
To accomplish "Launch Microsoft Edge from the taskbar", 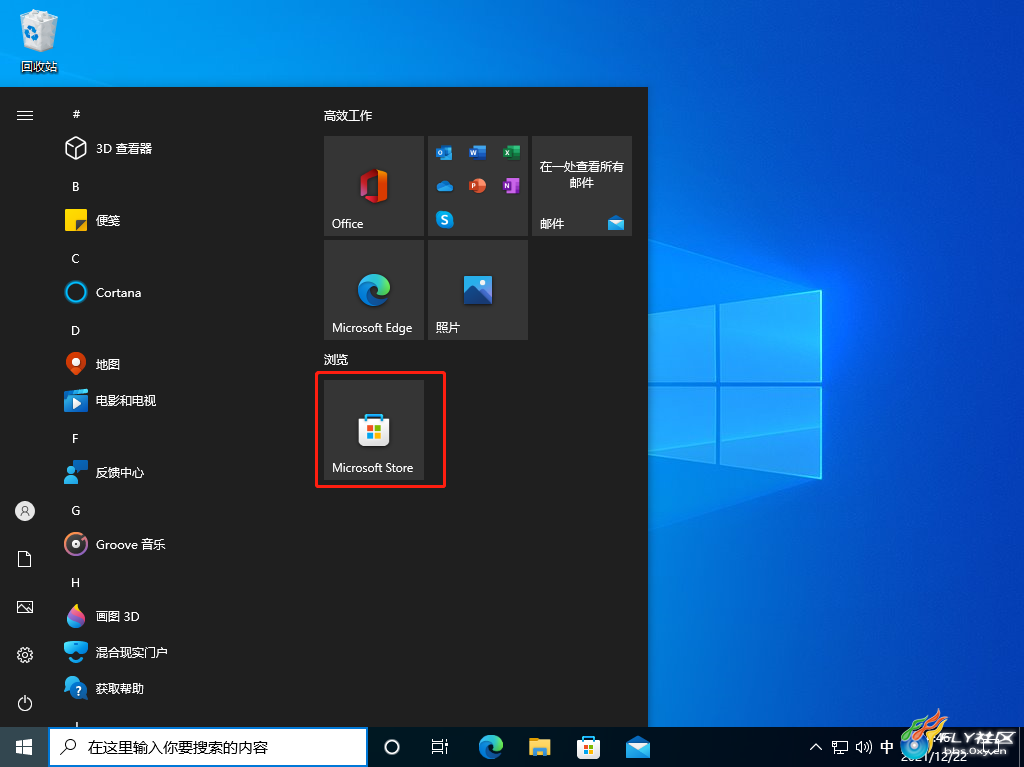I will tap(490, 747).
